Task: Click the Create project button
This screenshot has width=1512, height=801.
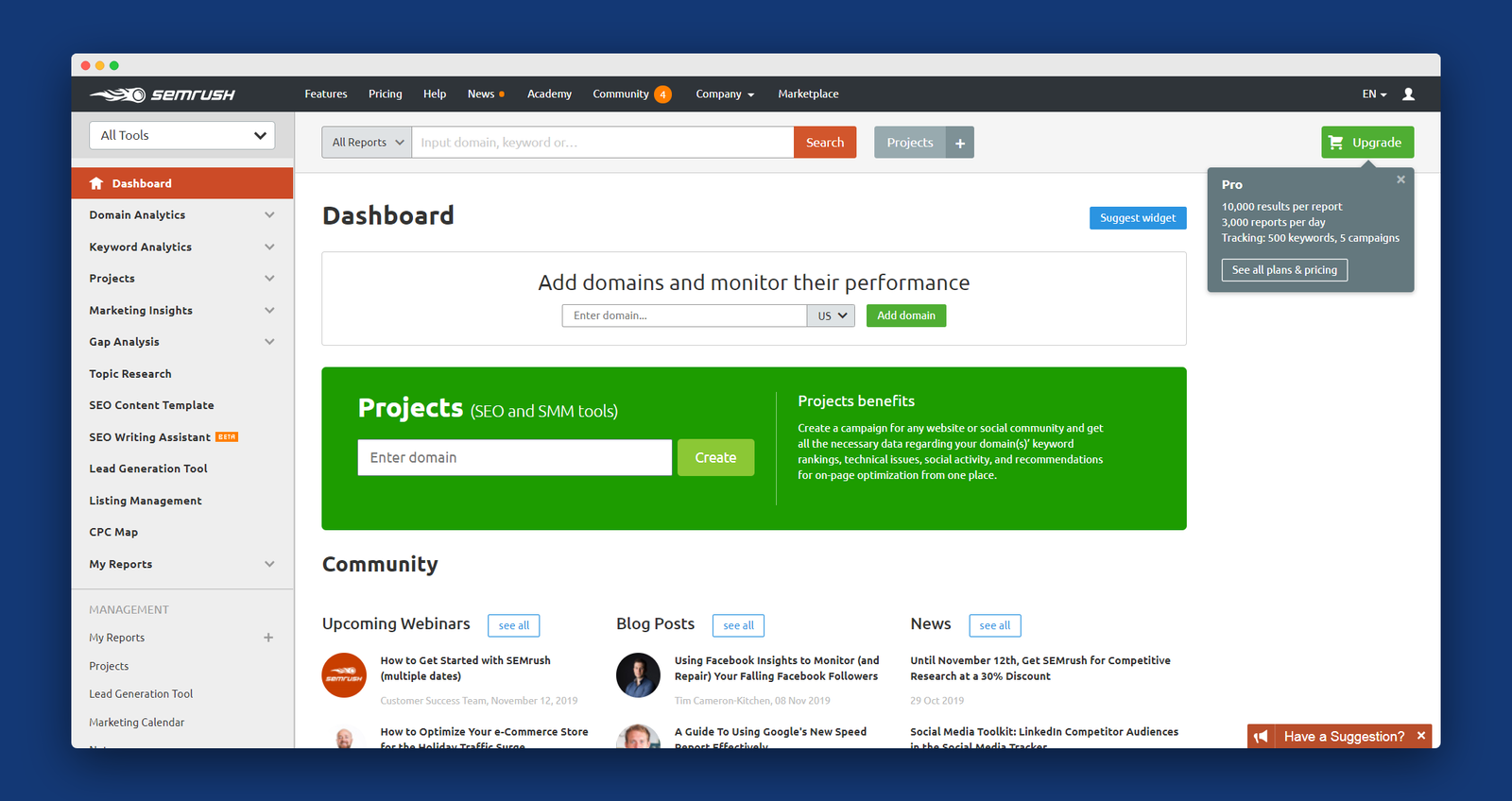Action: [715, 457]
